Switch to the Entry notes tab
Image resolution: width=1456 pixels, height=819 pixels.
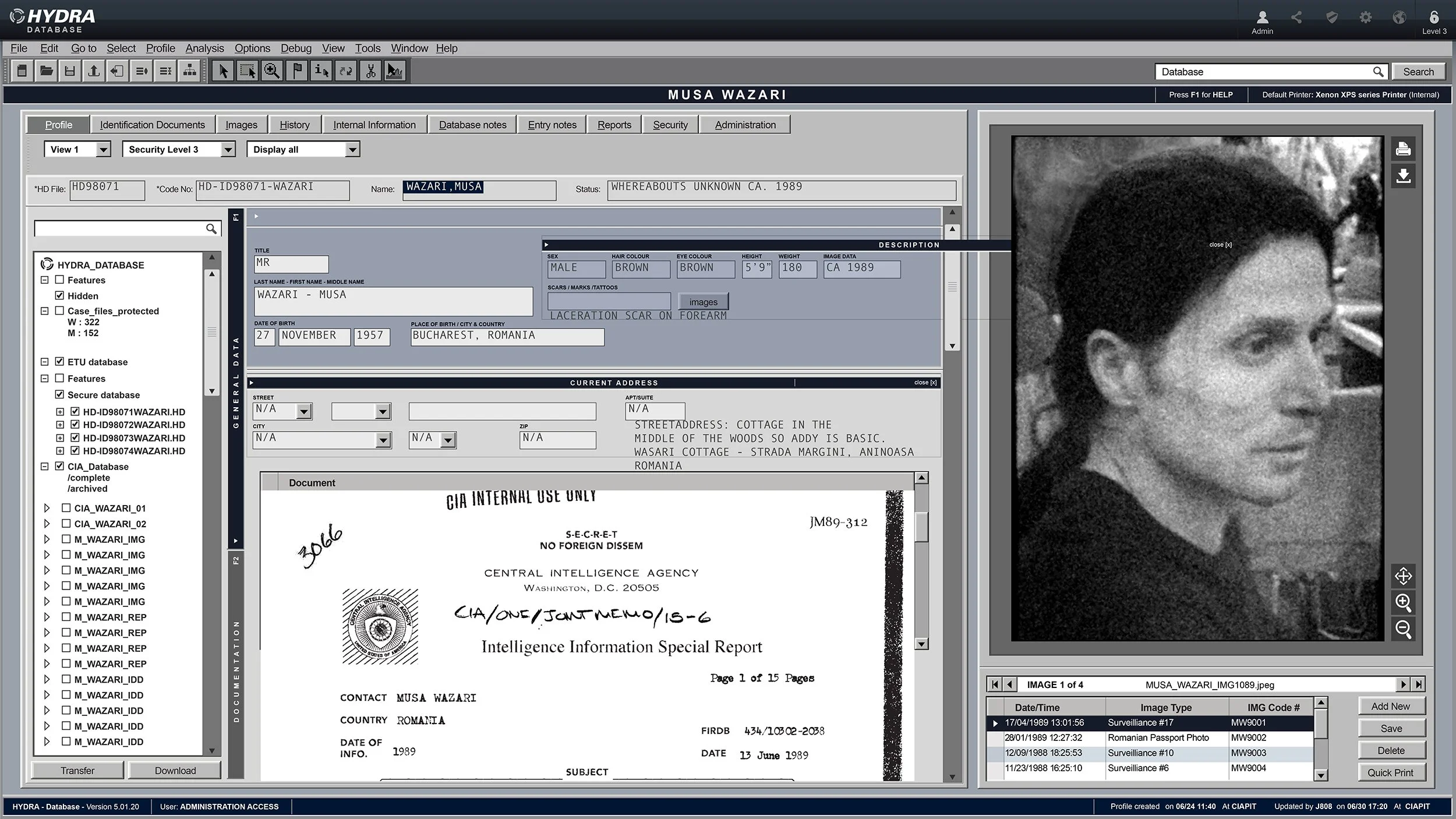pos(552,125)
